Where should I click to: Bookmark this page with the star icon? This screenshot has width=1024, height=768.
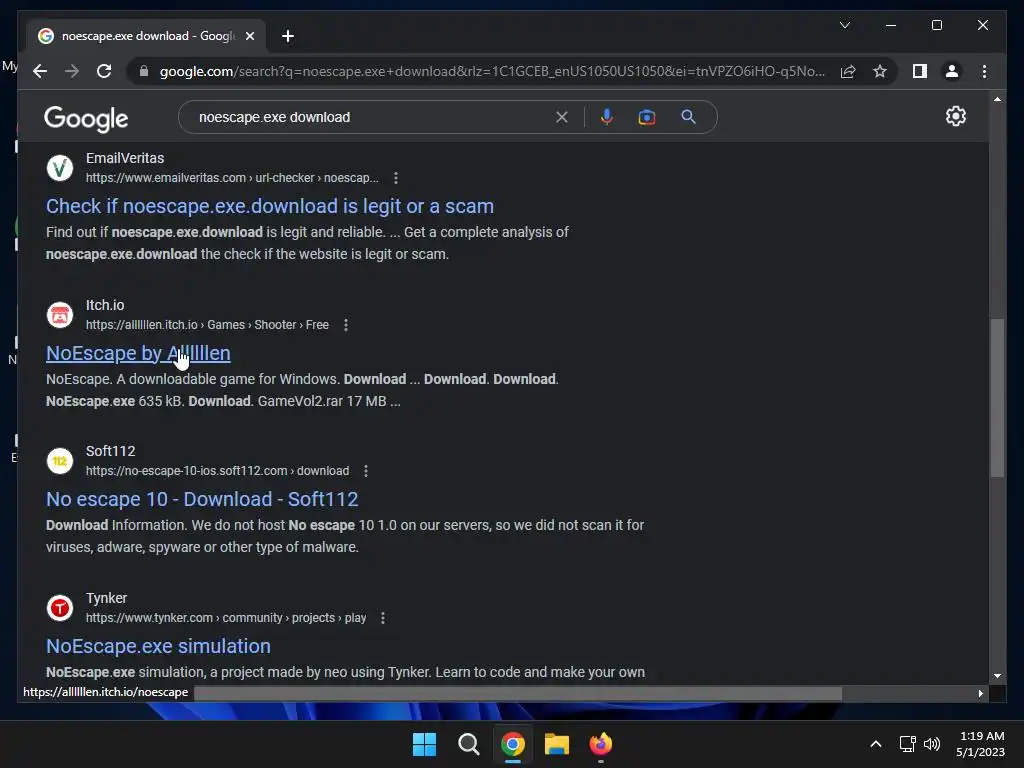pos(880,71)
